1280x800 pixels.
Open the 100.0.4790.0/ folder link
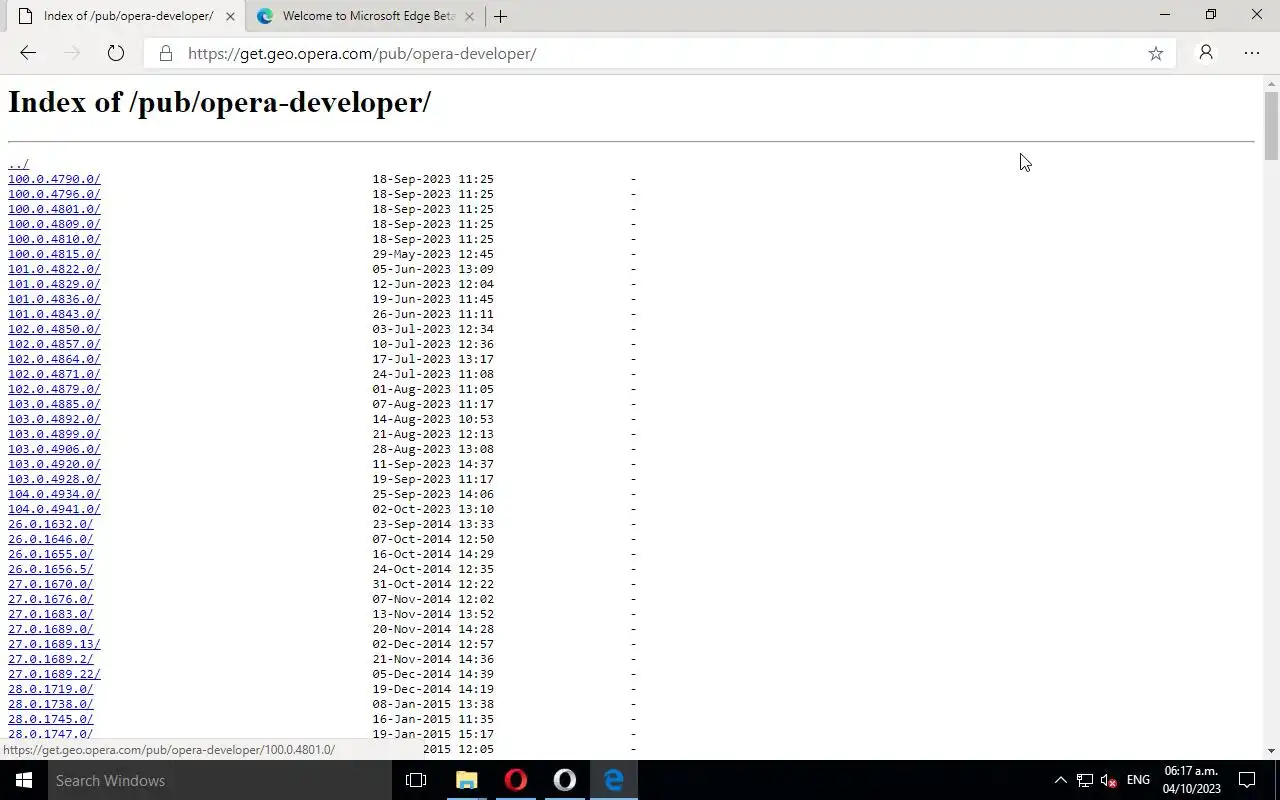point(54,179)
